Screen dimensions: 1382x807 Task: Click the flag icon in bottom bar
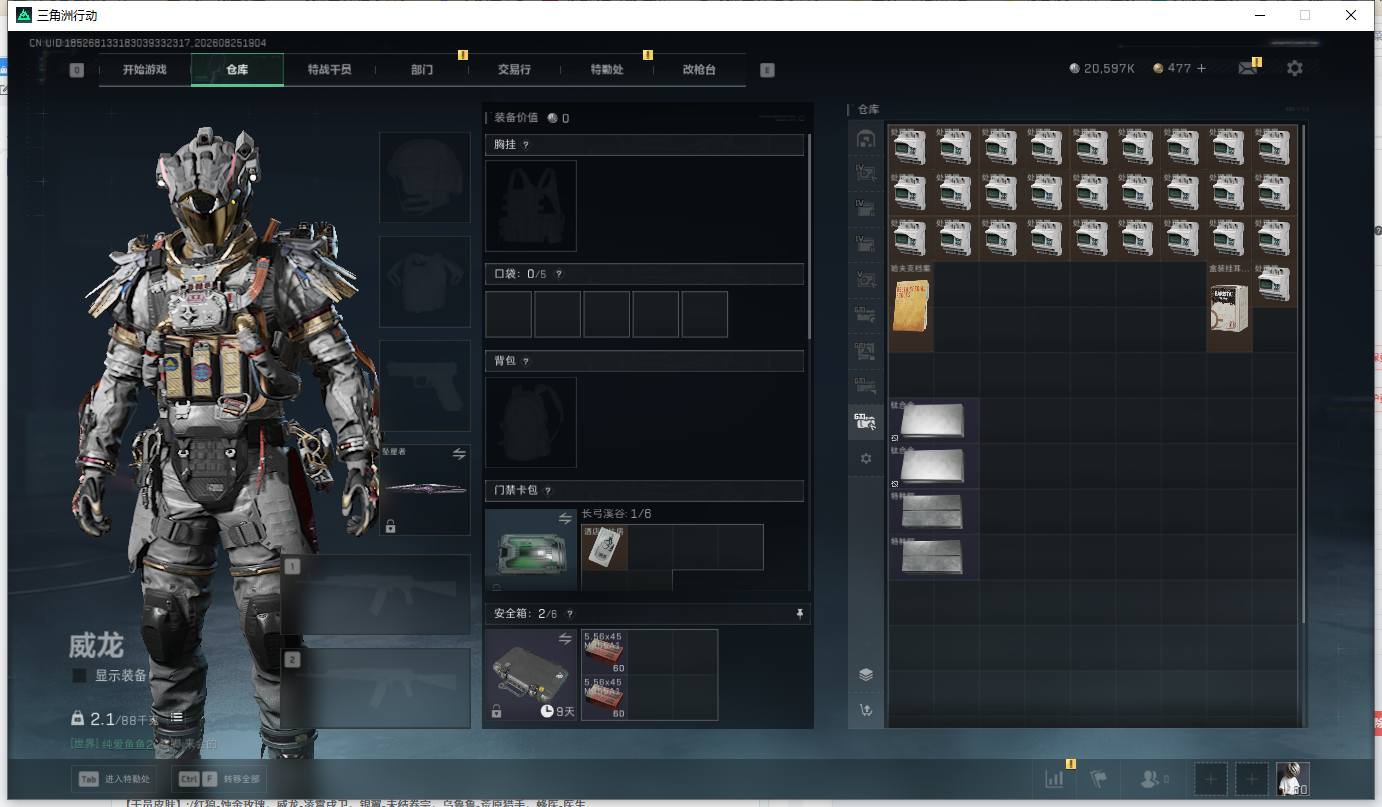pyautogui.click(x=1099, y=779)
